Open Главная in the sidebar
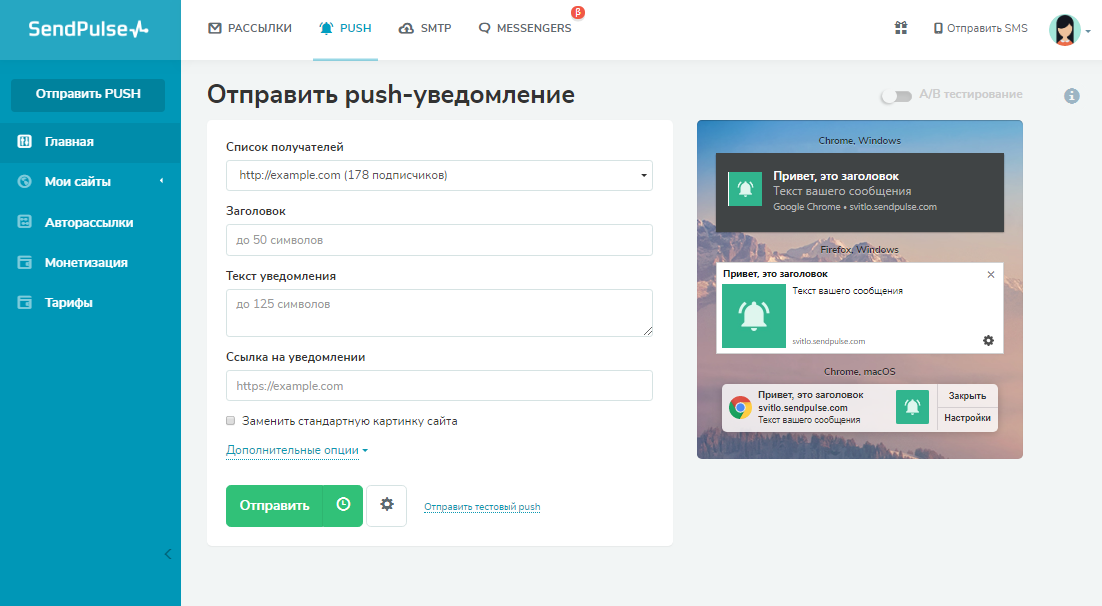The image size is (1102, 606). pos(90,141)
